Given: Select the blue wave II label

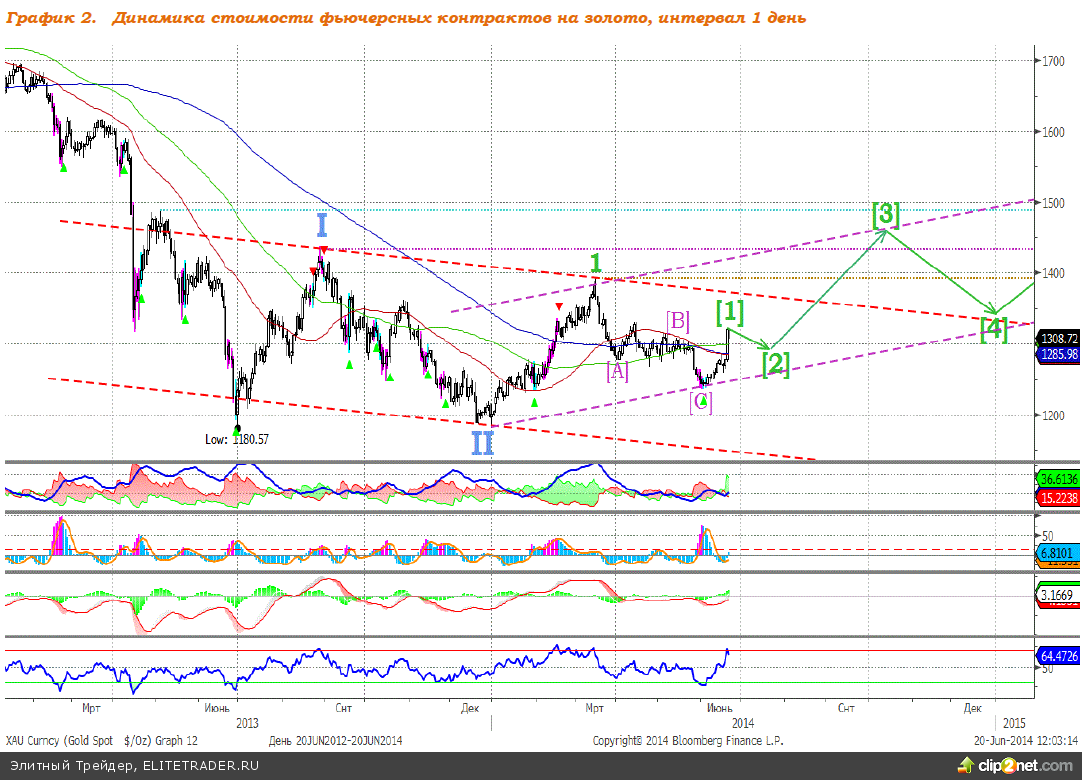Looking at the screenshot, I should pyautogui.click(x=482, y=443).
